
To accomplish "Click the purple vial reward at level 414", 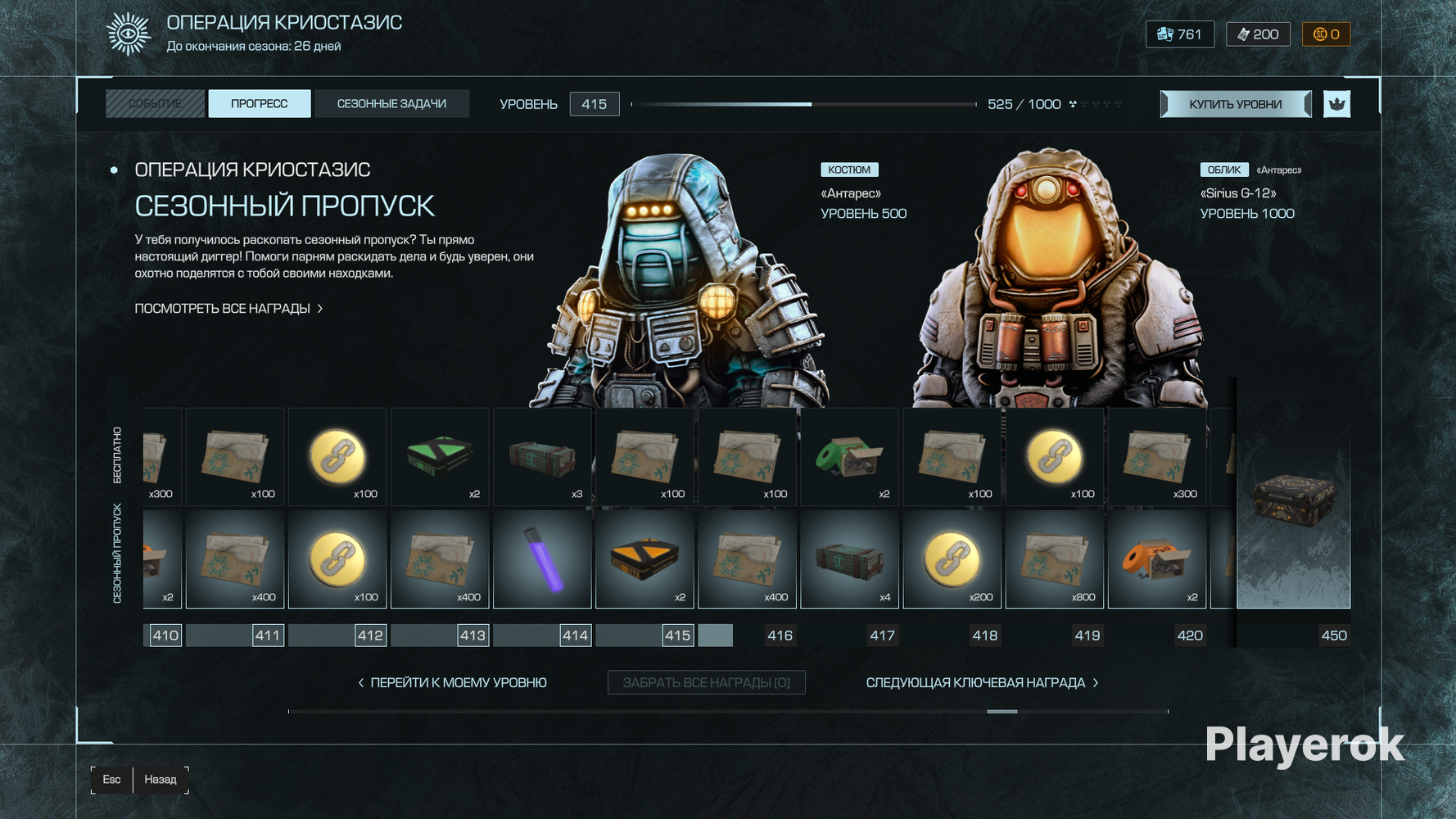I will (542, 559).
